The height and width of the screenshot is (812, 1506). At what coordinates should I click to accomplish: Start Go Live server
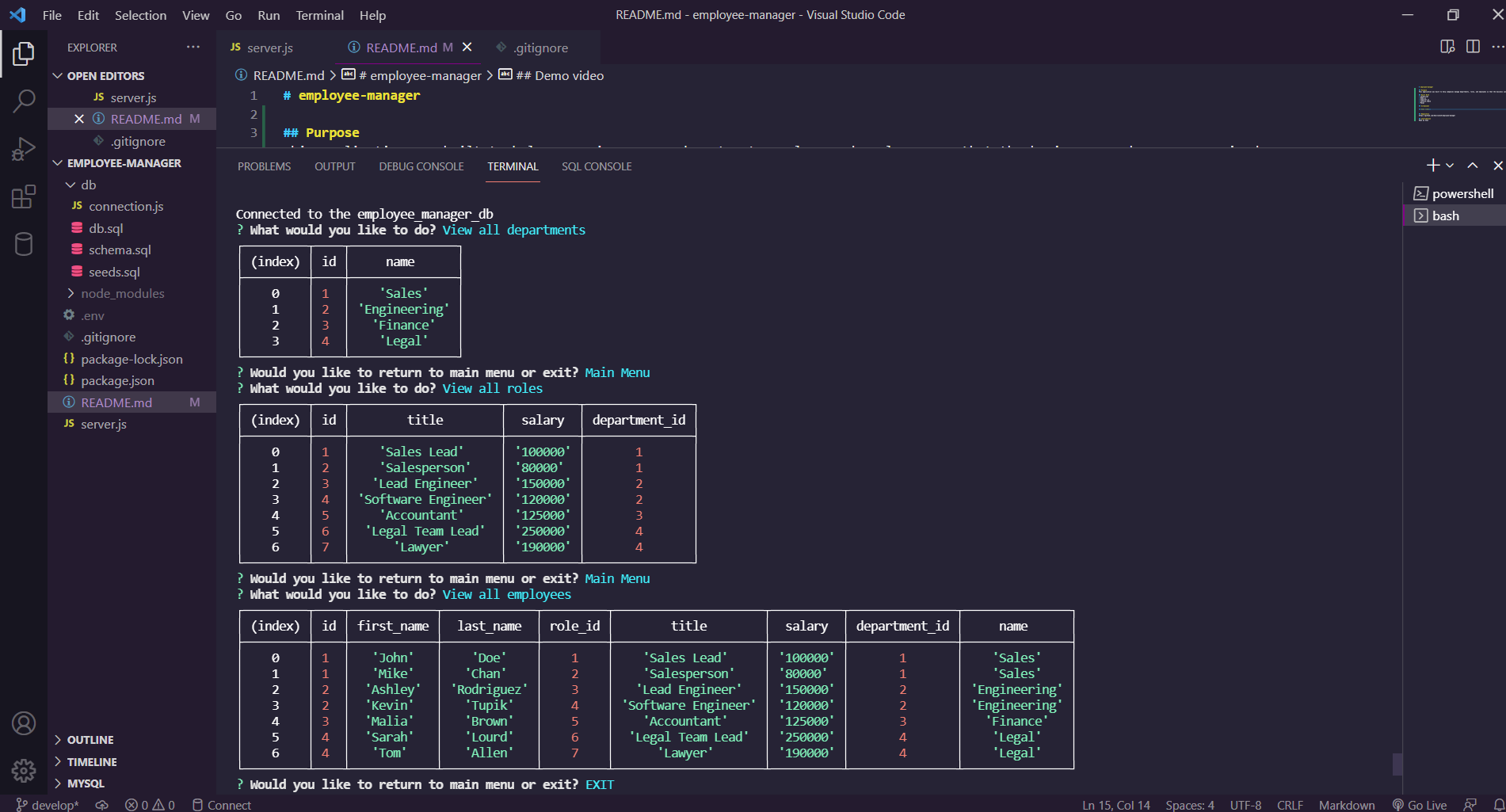pos(1420,805)
